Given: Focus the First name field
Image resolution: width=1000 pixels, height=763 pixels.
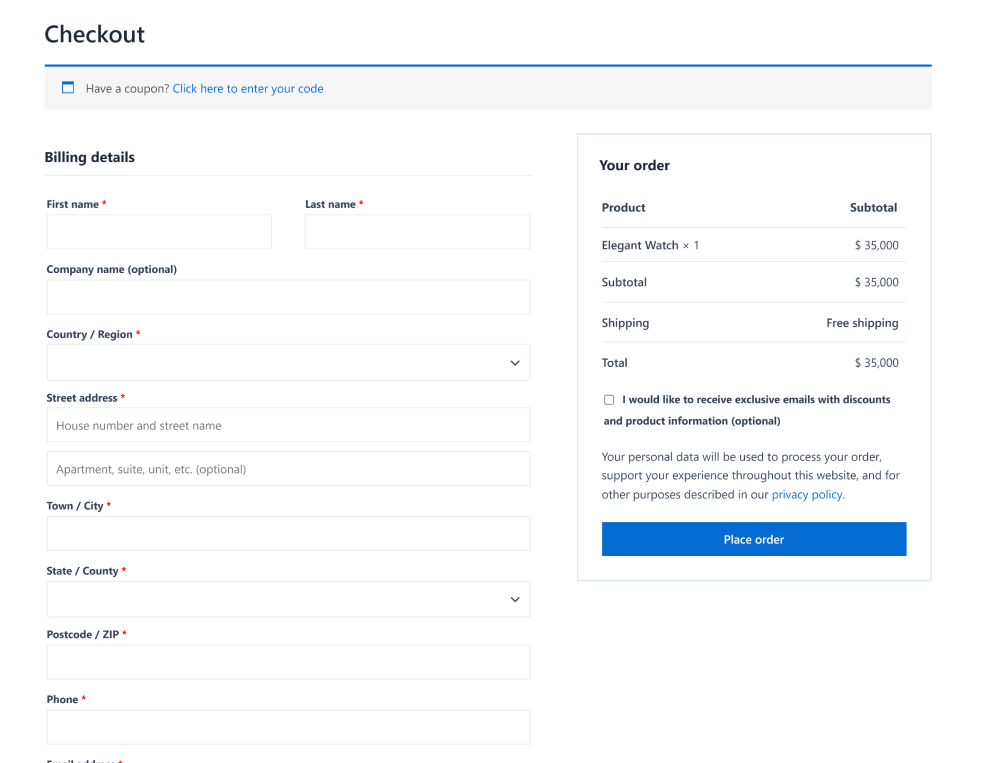Looking at the screenshot, I should pos(159,232).
